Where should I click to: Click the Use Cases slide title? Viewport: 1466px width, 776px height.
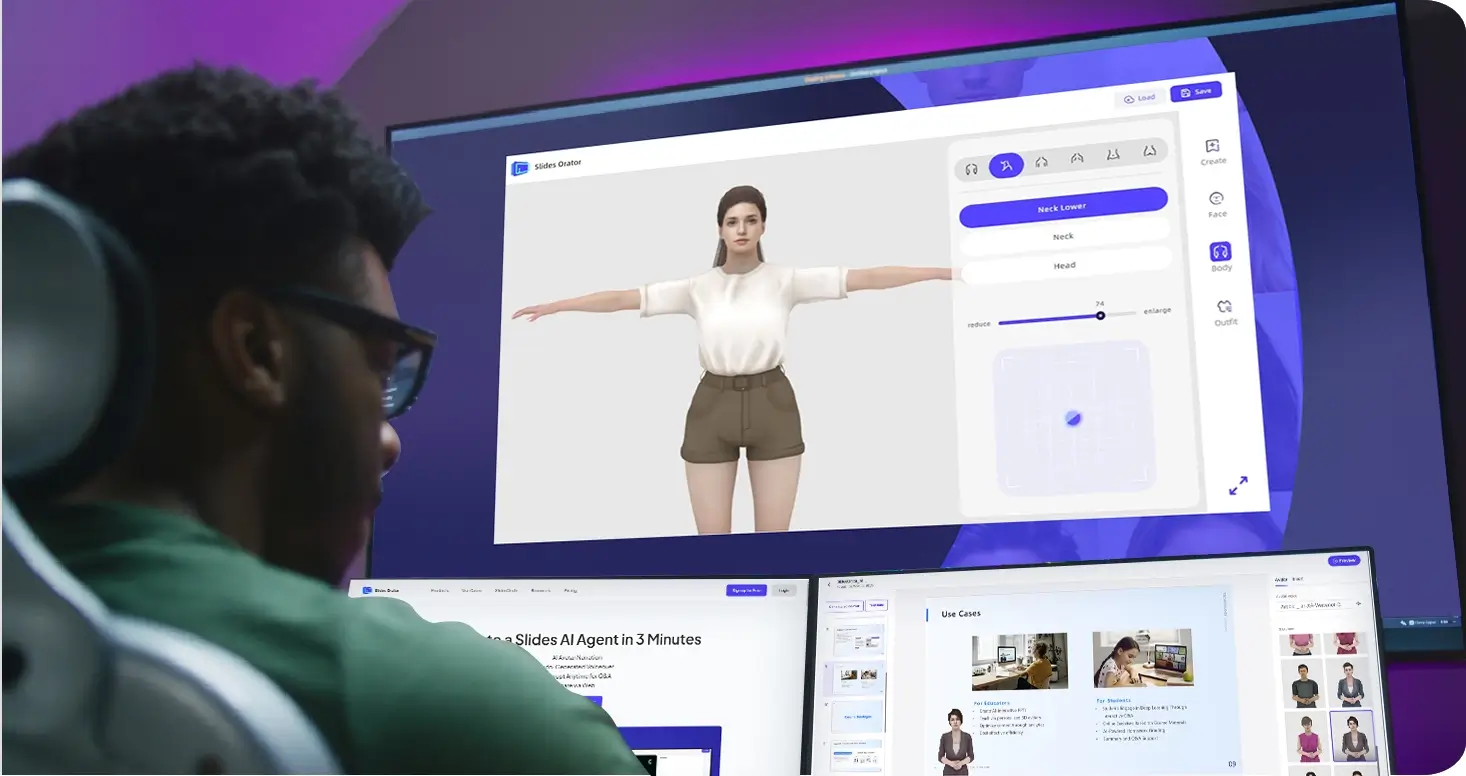[961, 614]
